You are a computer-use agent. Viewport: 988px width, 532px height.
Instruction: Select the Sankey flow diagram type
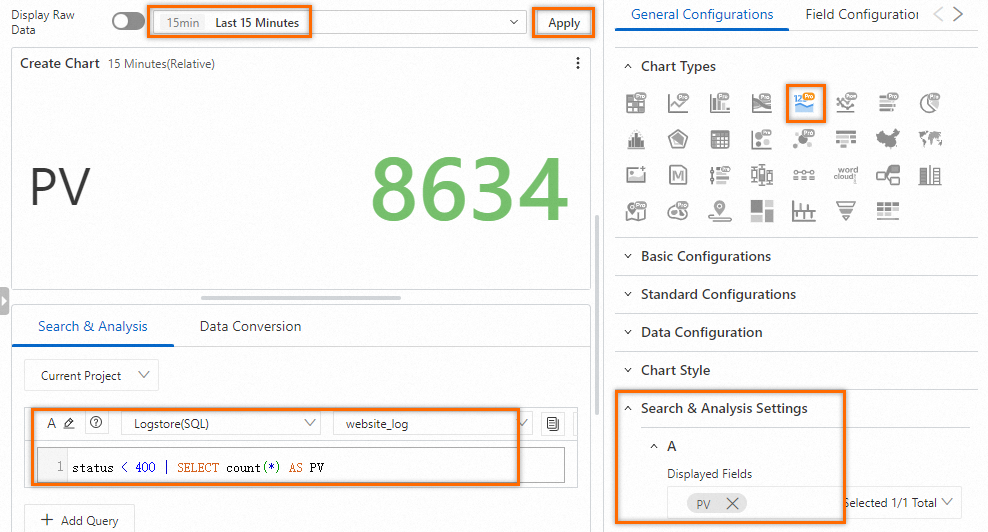click(x=888, y=175)
